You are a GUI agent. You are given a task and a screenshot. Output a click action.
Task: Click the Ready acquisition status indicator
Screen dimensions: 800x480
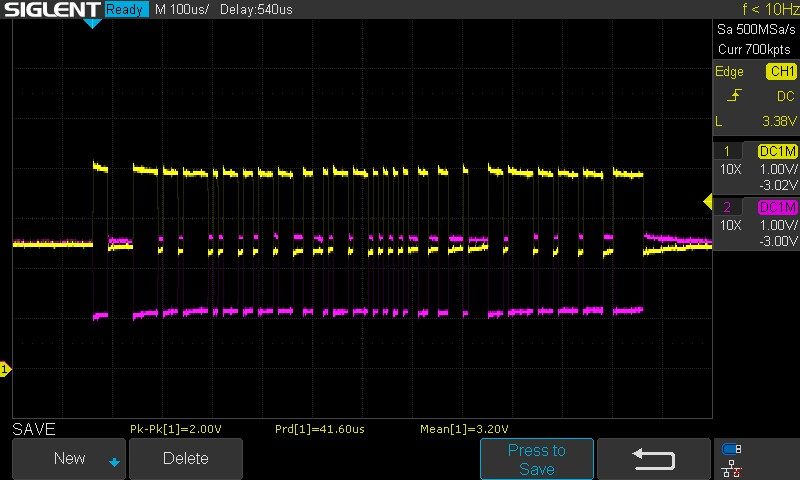click(126, 9)
